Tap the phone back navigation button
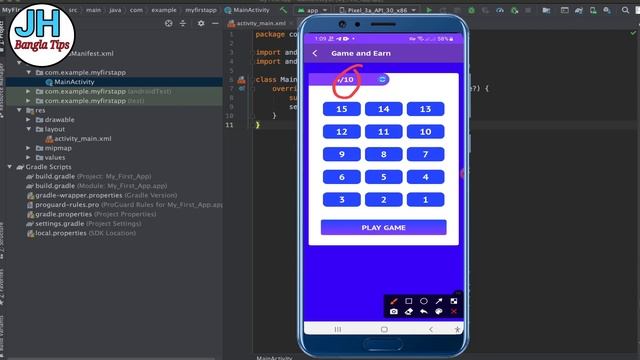 click(x=431, y=329)
